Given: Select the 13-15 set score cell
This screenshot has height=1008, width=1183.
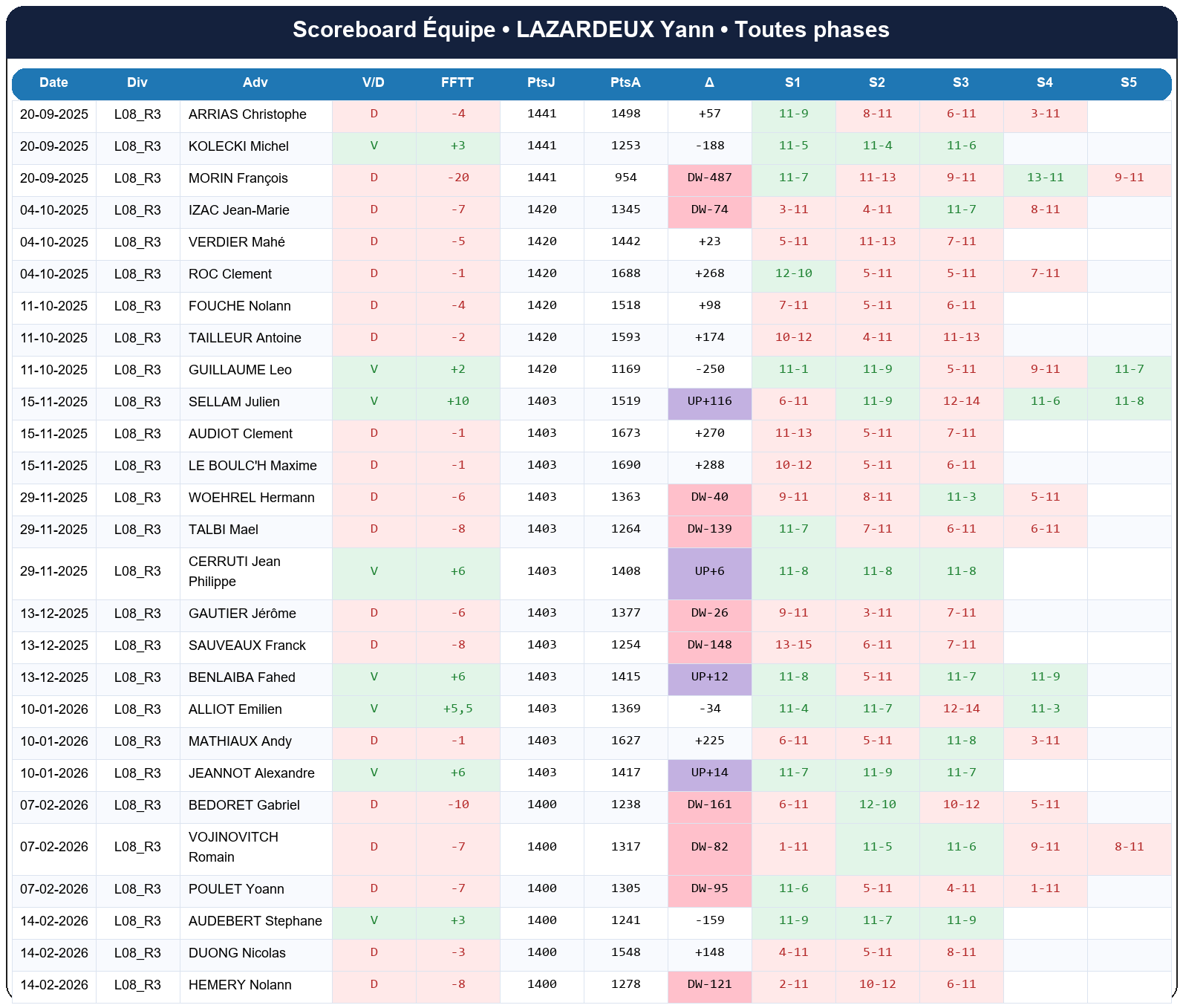Looking at the screenshot, I should pyautogui.click(x=793, y=646).
